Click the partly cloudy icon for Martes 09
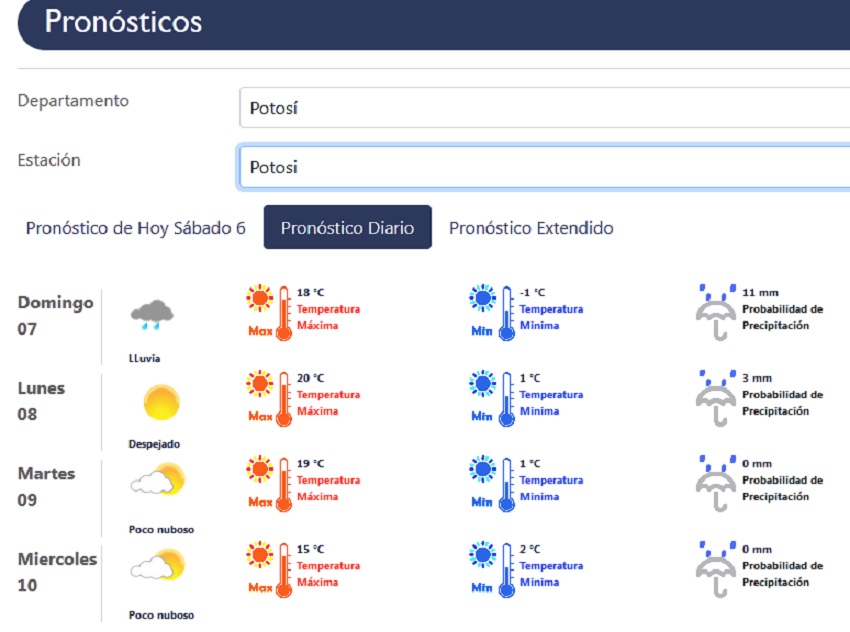Image resolution: width=850 pixels, height=632 pixels. (158, 483)
